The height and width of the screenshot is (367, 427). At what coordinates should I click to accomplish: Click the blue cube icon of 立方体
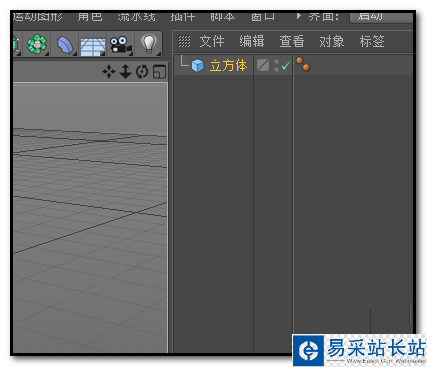pyautogui.click(x=197, y=66)
